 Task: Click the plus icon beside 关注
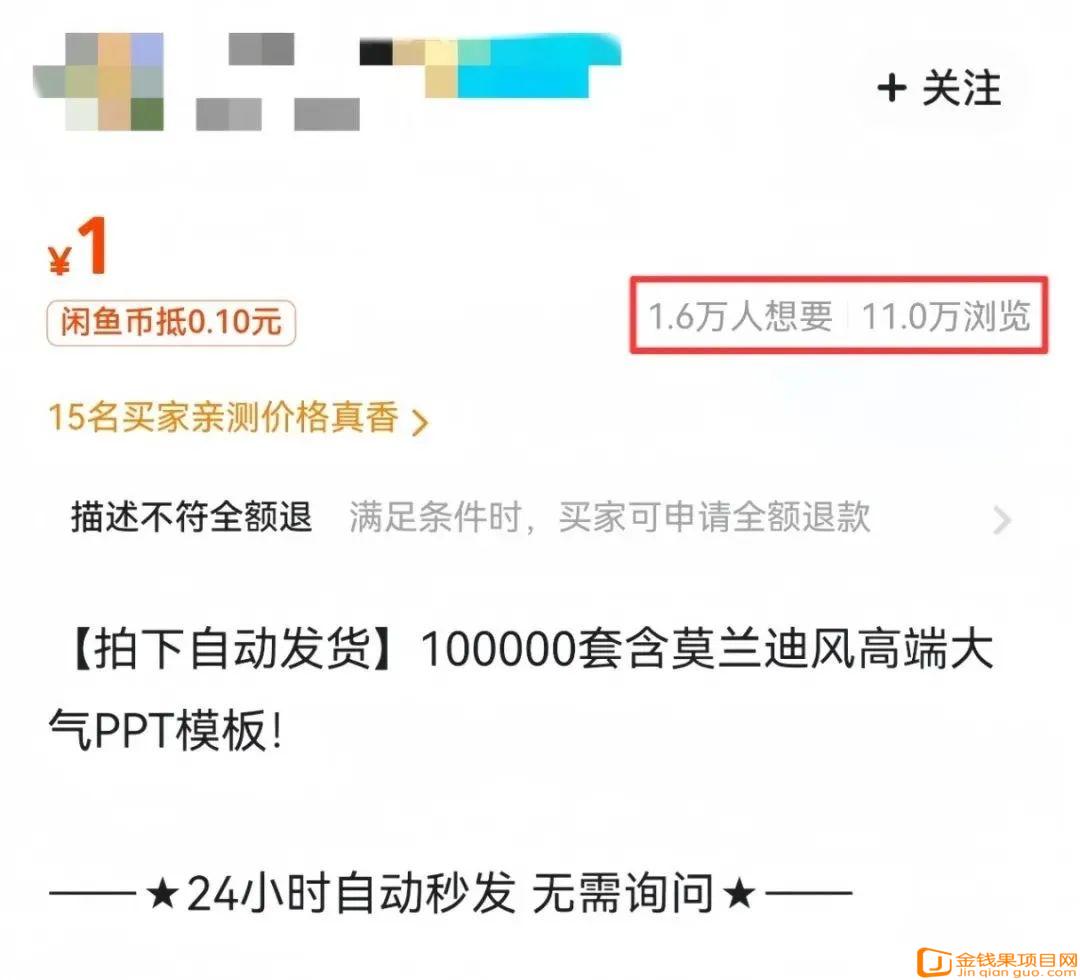pyautogui.click(x=891, y=88)
